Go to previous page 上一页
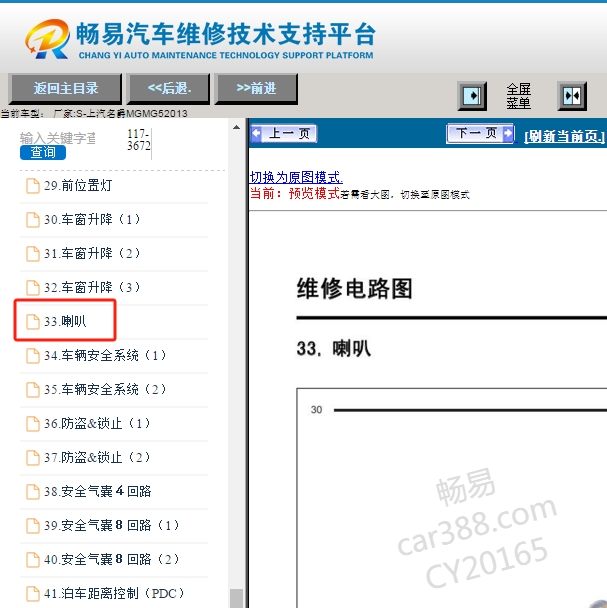The height and width of the screenshot is (608, 607). (x=284, y=134)
